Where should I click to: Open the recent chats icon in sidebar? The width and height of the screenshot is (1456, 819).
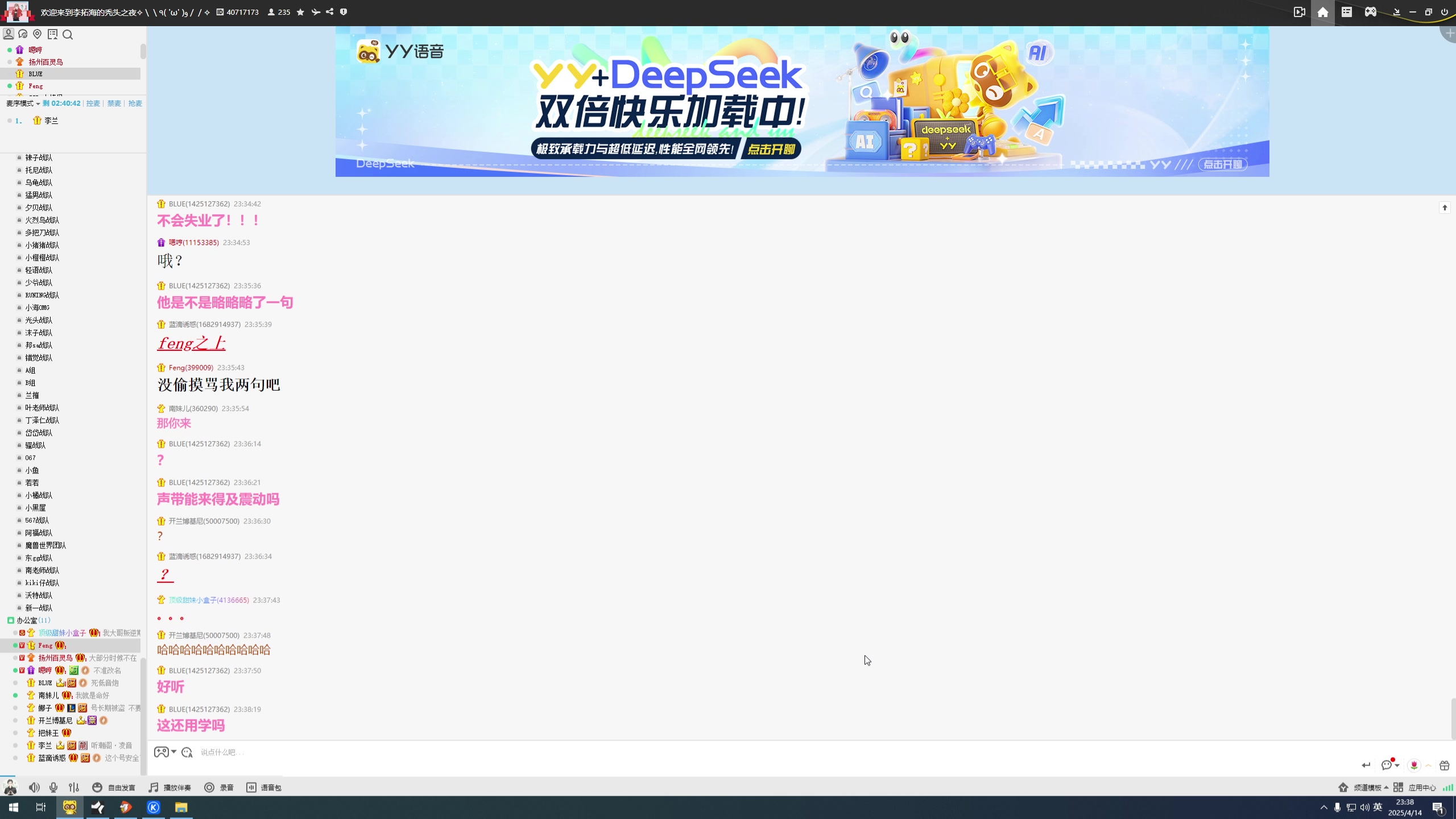coord(23,34)
